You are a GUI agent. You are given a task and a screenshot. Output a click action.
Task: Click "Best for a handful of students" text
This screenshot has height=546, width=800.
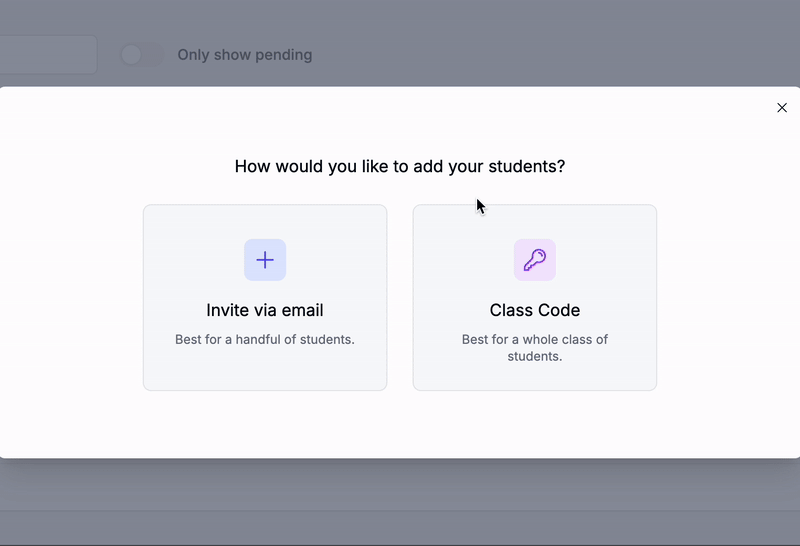[x=265, y=339]
